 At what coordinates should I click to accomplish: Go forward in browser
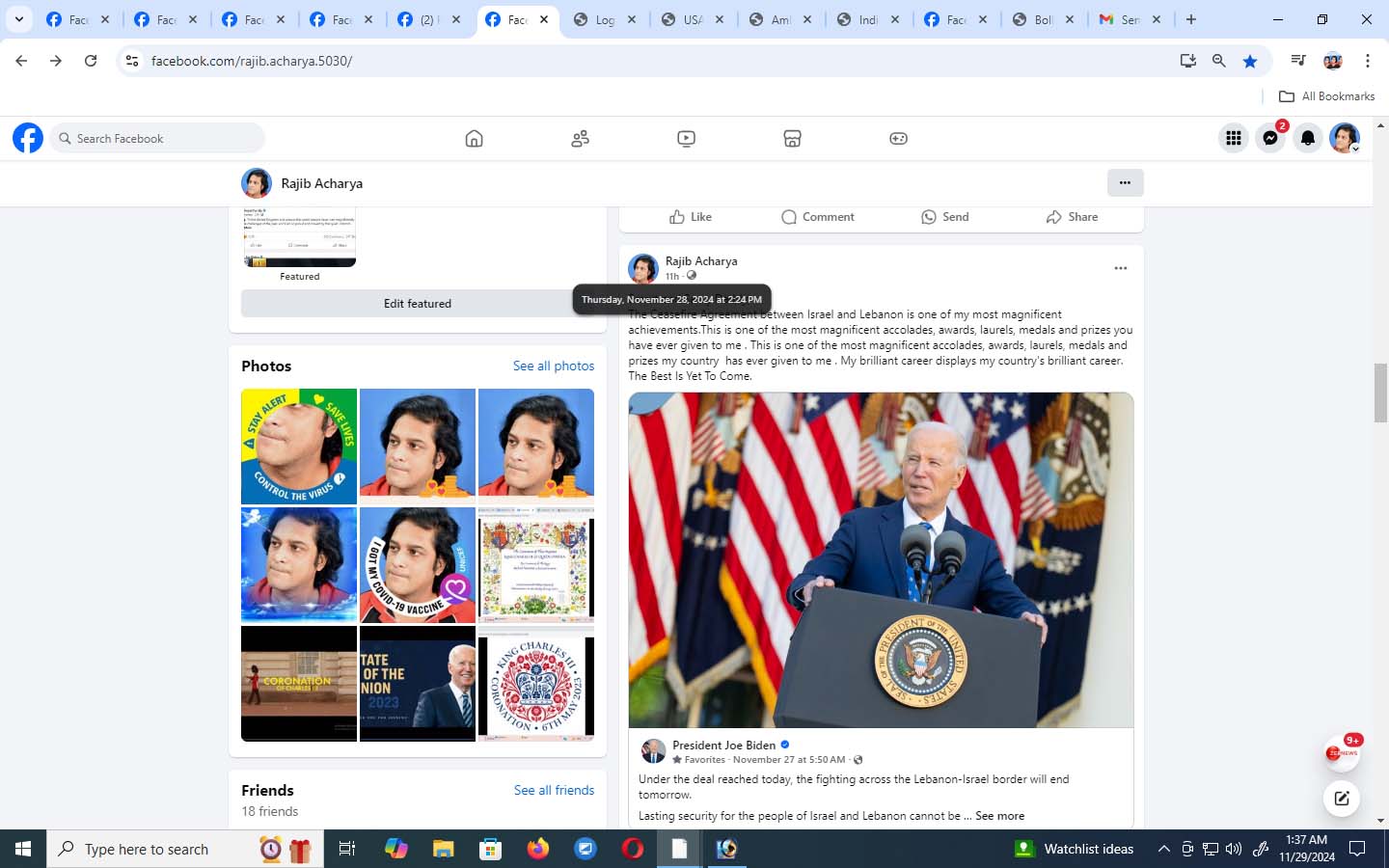tap(56, 61)
